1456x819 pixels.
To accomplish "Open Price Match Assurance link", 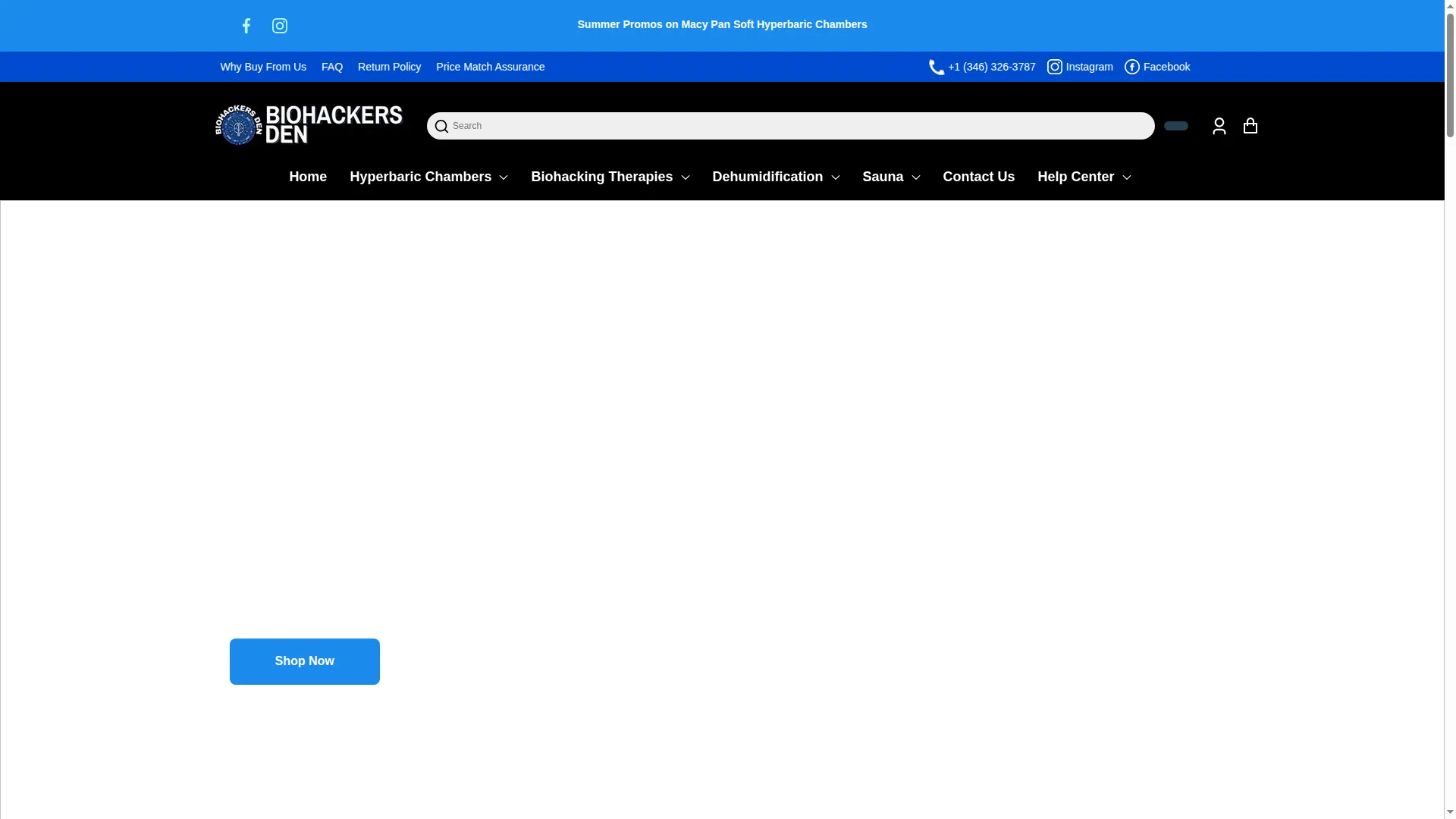I will coord(490,67).
